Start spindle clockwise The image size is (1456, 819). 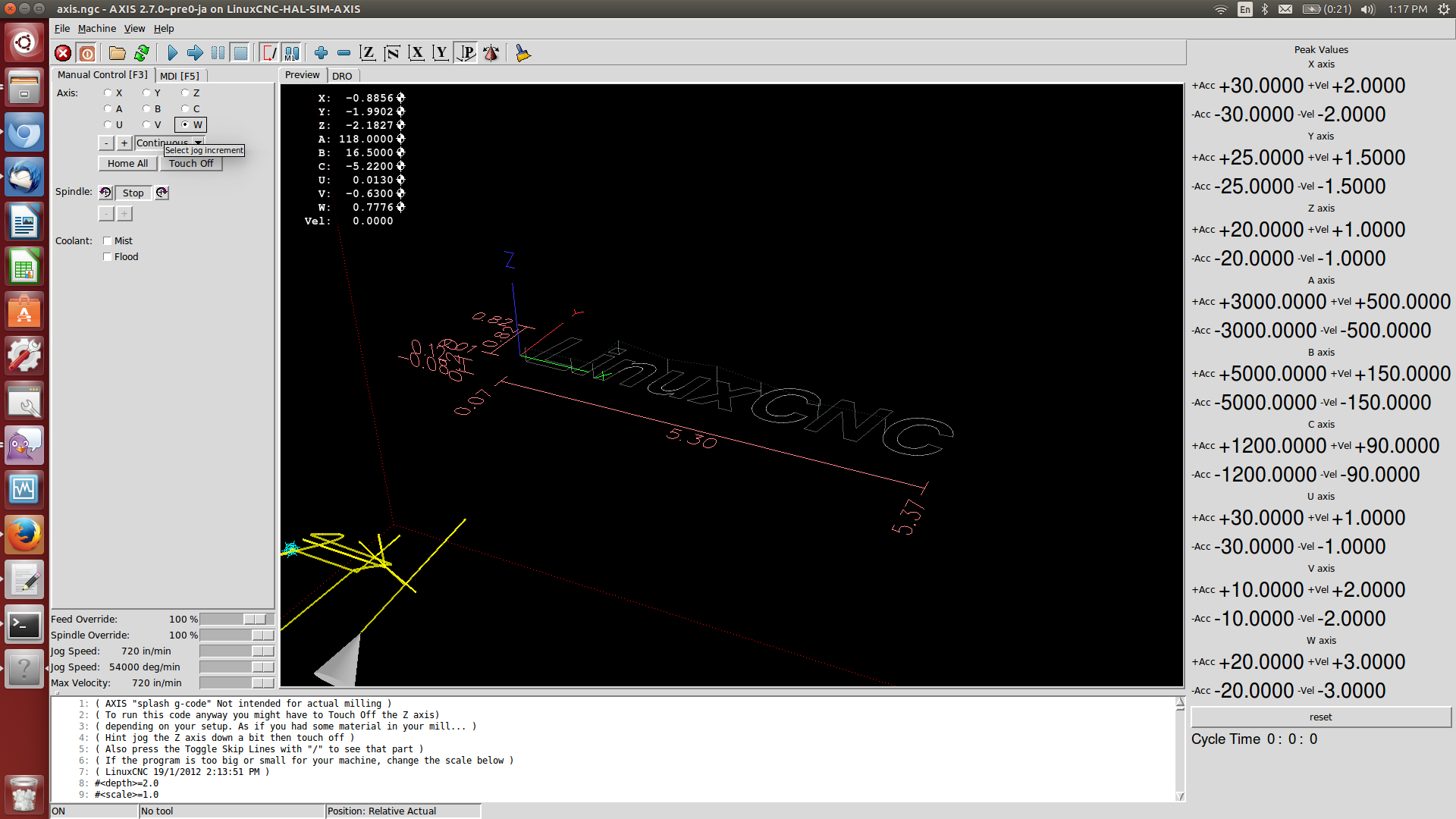coord(162,193)
